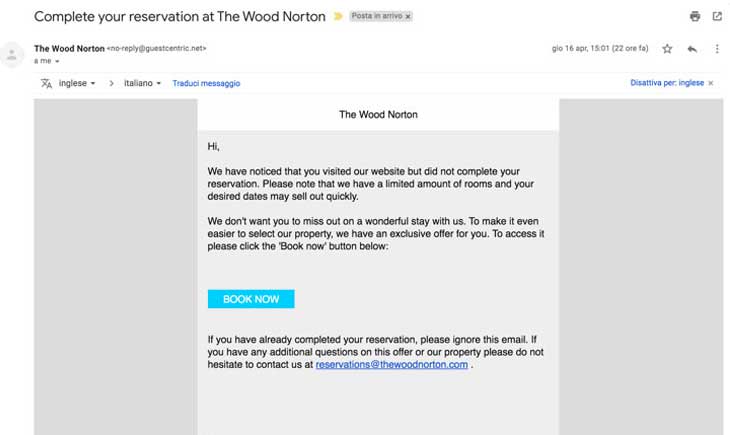
Task: Toggle the yellow importance marker beside the subject
Action: click(338, 17)
